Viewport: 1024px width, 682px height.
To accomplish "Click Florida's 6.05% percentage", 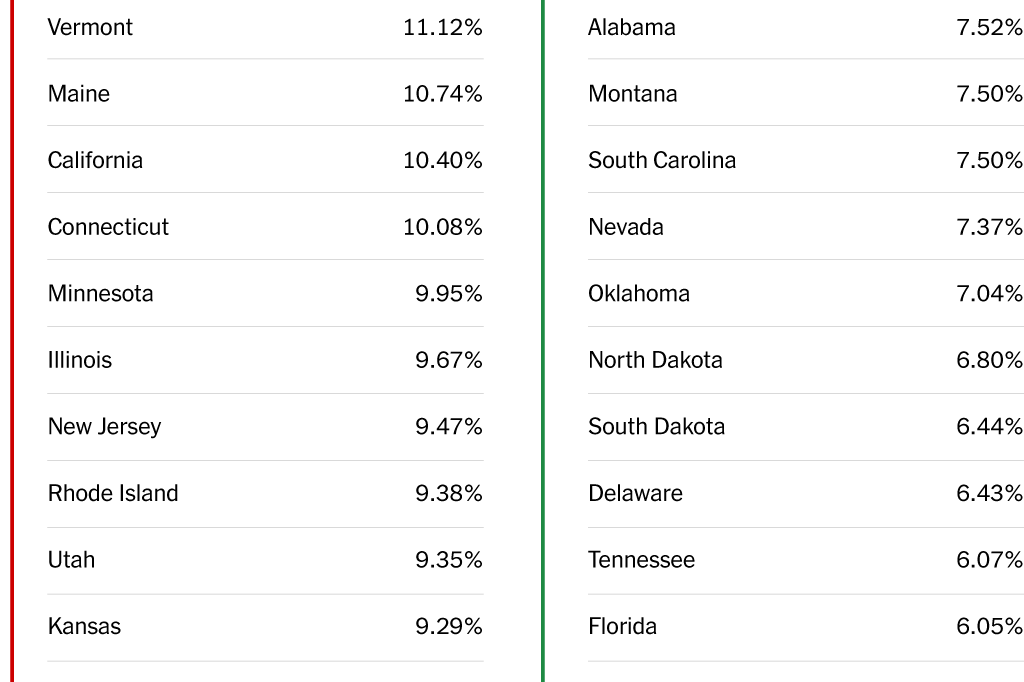I will 989,627.
